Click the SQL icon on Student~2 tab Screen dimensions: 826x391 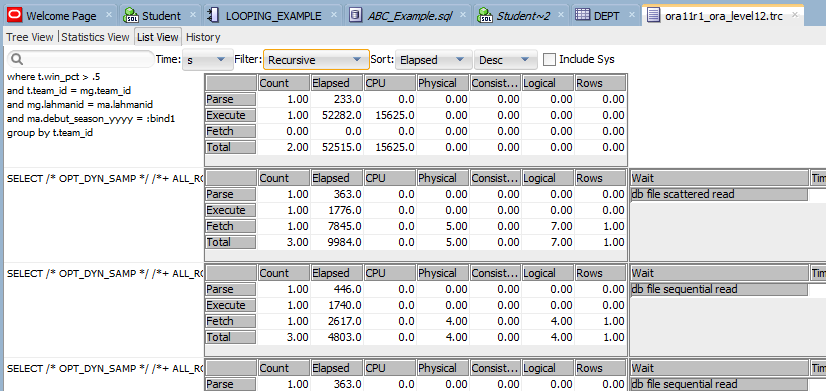tap(485, 15)
